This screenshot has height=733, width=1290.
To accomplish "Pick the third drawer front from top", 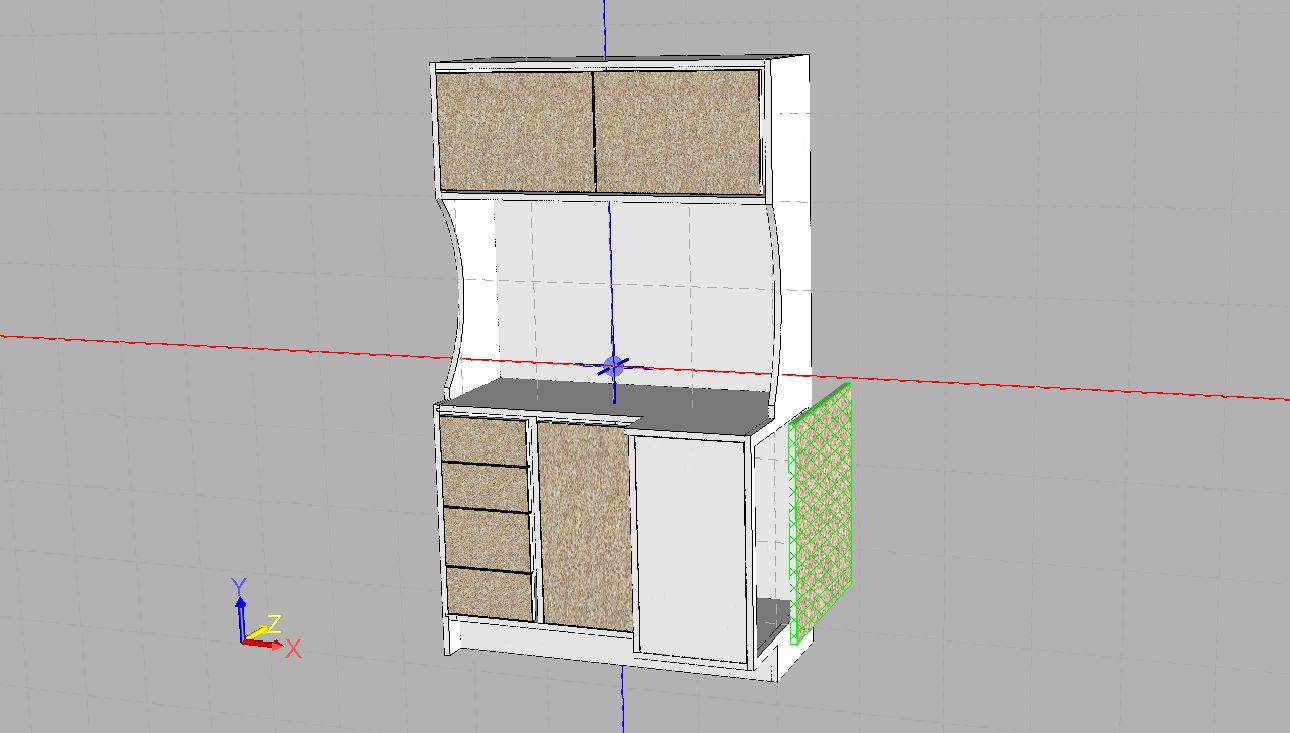I will point(489,539).
